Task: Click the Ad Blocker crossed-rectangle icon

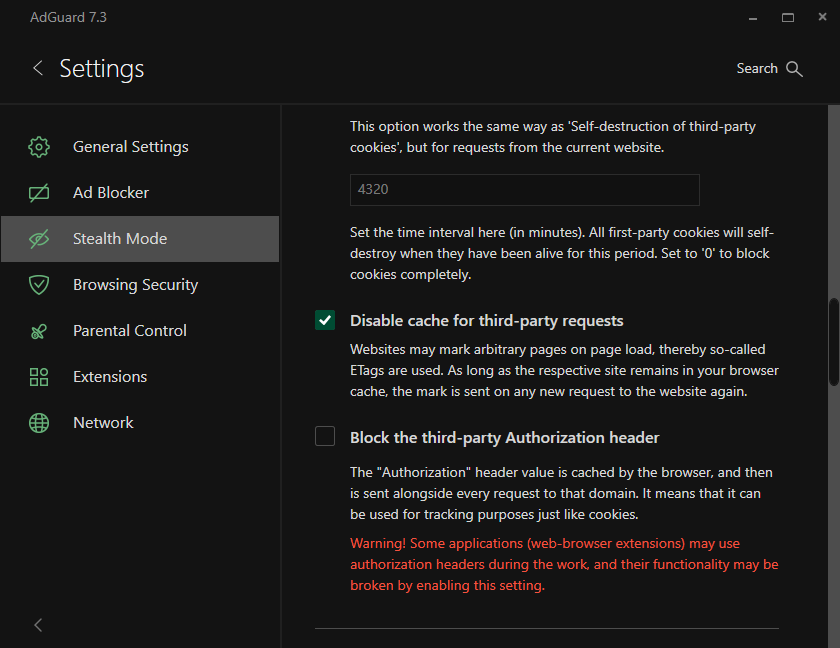Action: point(39,193)
